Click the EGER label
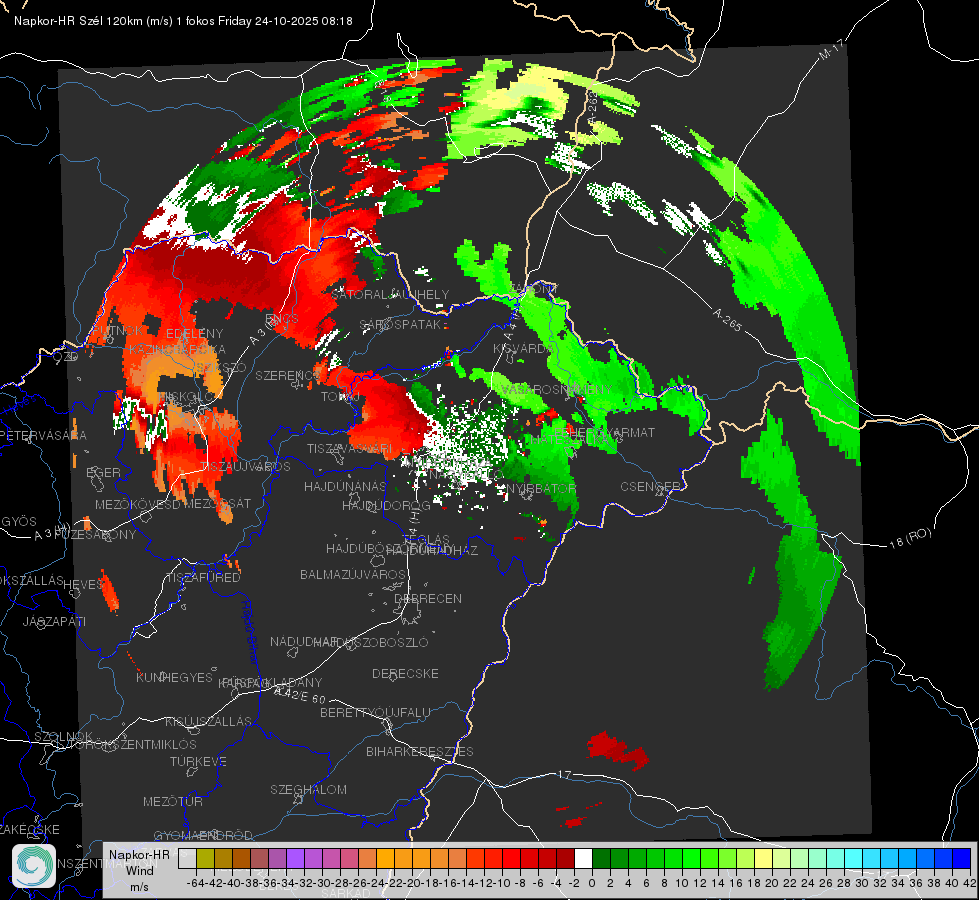Image resolution: width=979 pixels, height=900 pixels. coord(104,473)
